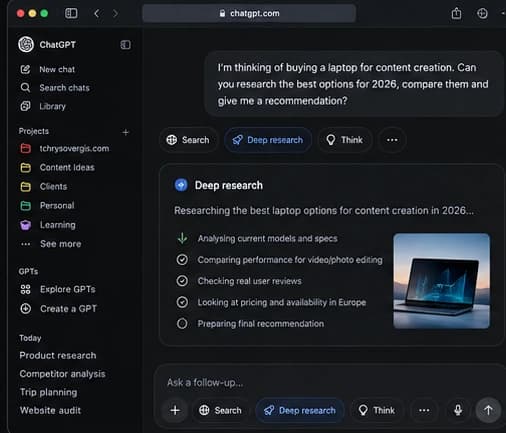Click checkmark beside Checking real user reviews
This screenshot has height=433, width=506.
pos(182,281)
